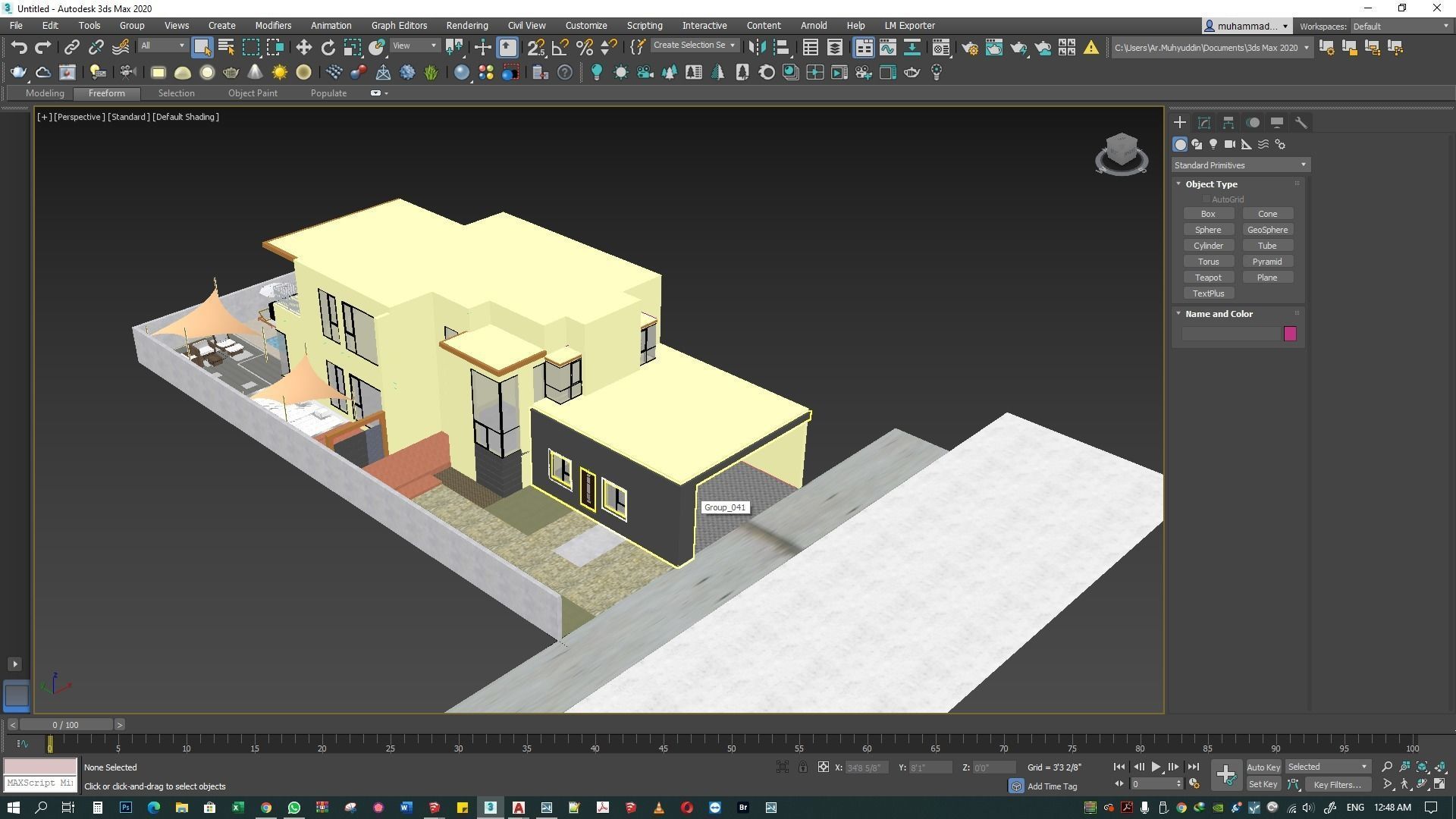Viewport: 1456px width, 819px height.
Task: Click the Teapot primitive button
Action: 1208,278
